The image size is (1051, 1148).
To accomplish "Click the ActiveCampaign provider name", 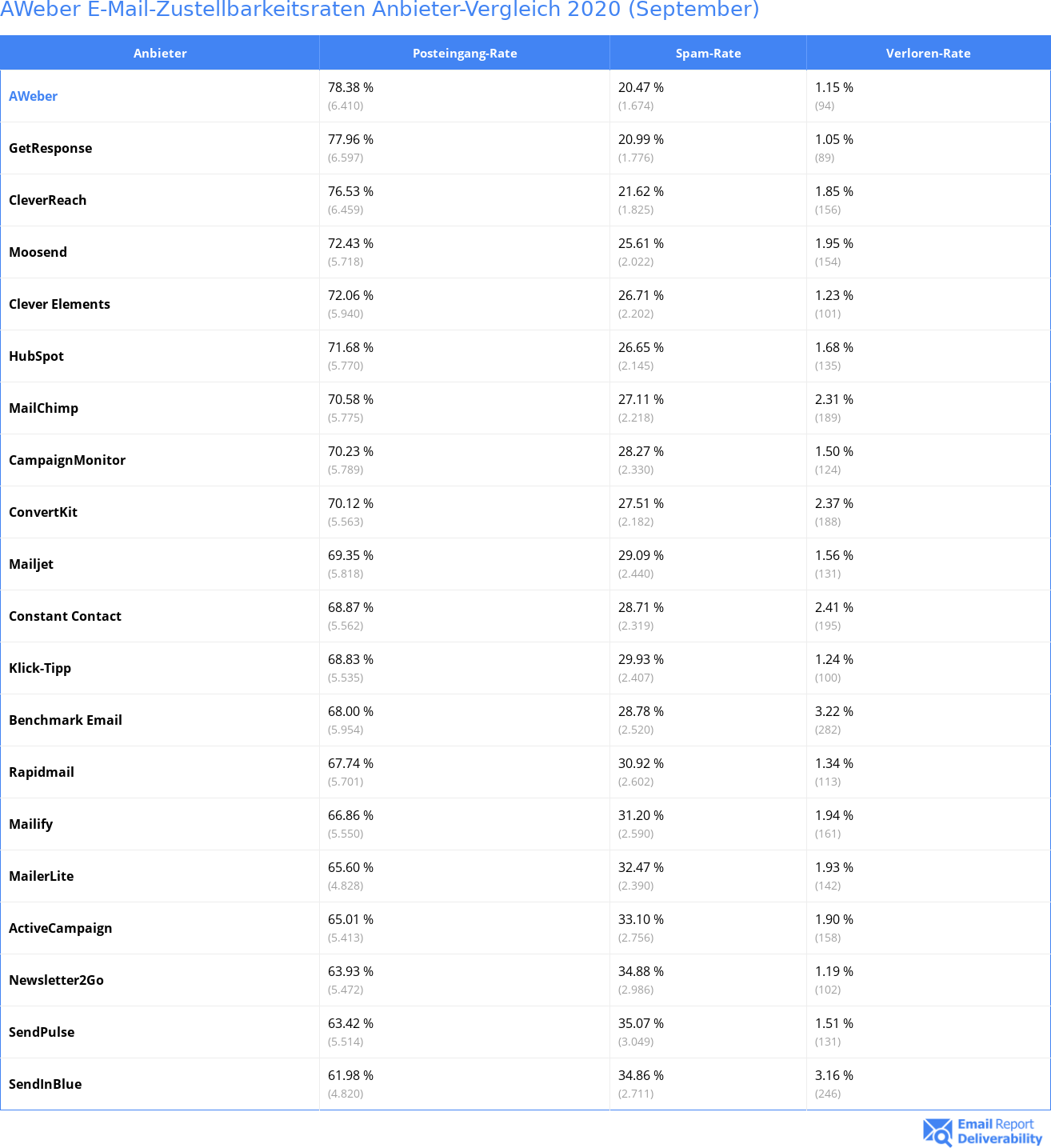I will pyautogui.click(x=60, y=928).
